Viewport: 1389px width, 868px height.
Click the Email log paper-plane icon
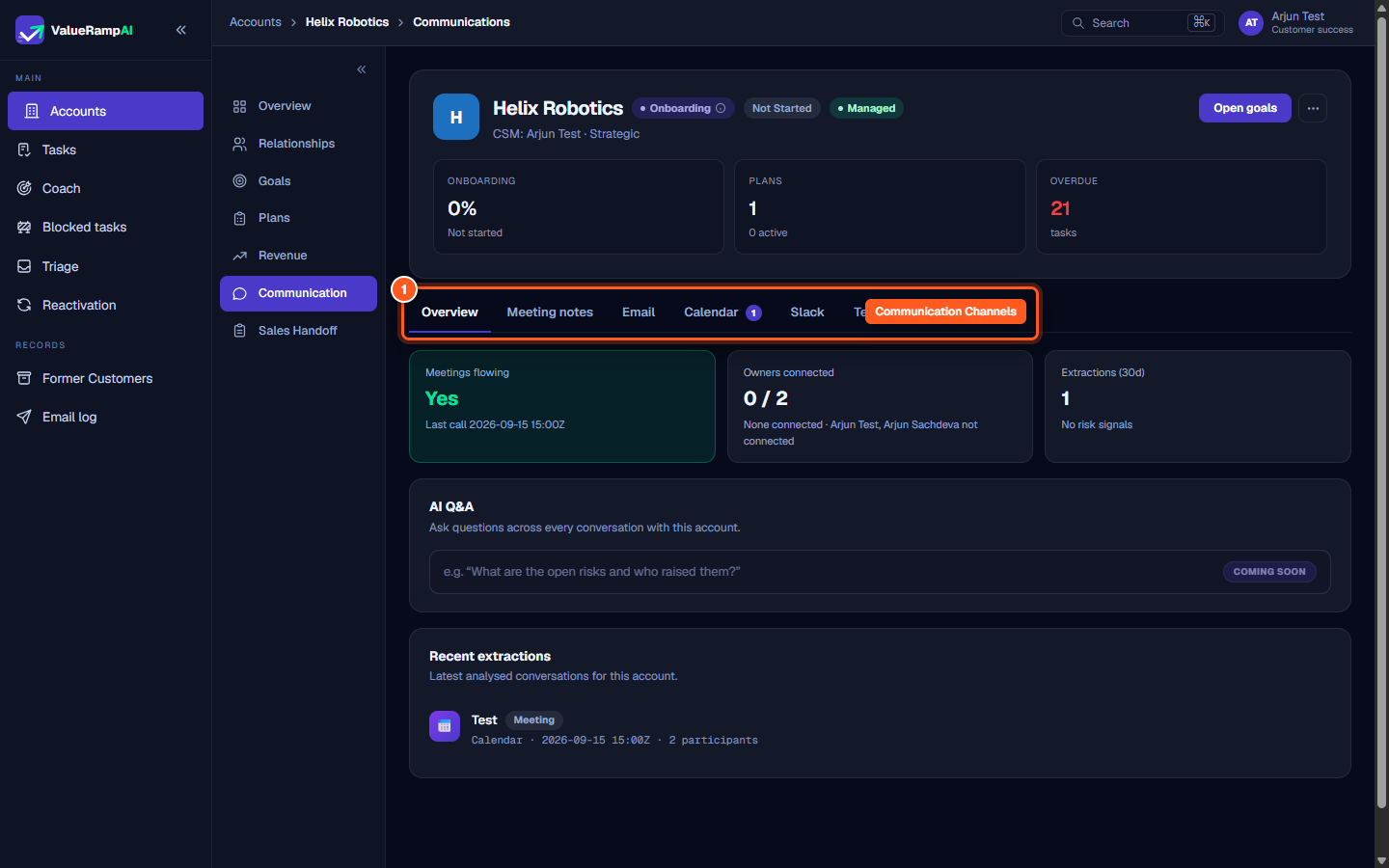pos(24,417)
